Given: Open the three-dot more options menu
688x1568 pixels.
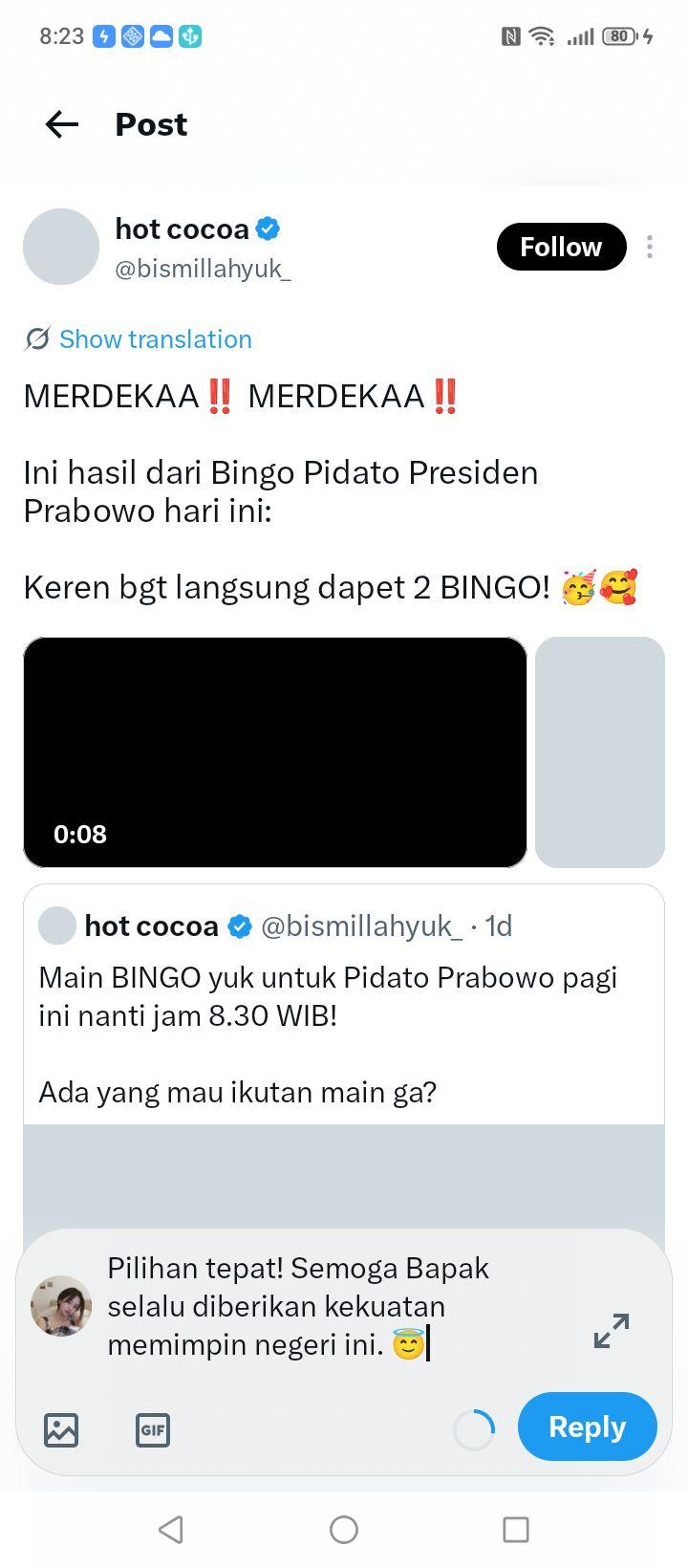Looking at the screenshot, I should tap(650, 247).
